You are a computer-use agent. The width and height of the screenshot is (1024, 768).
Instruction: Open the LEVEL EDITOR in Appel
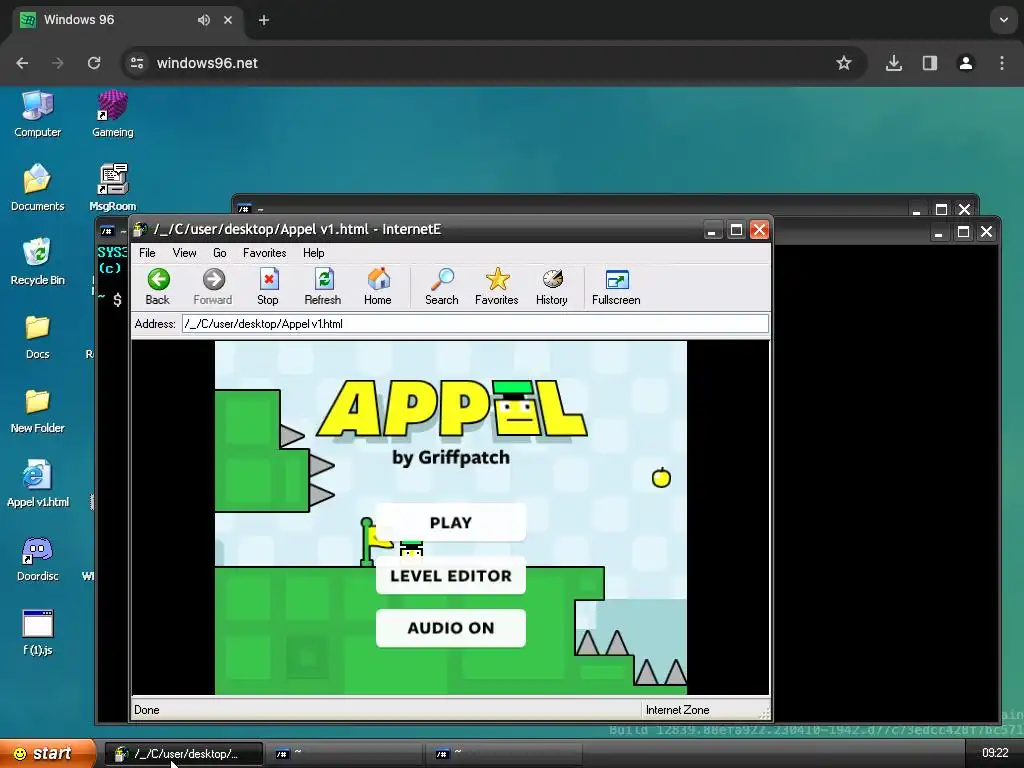(451, 575)
